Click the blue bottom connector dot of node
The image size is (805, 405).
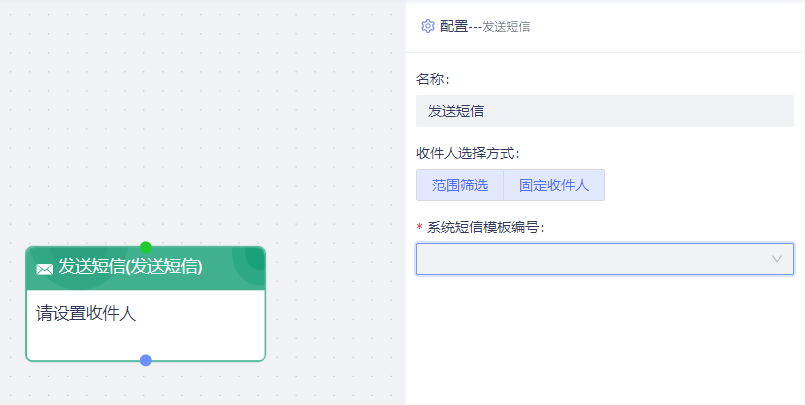pos(145,360)
